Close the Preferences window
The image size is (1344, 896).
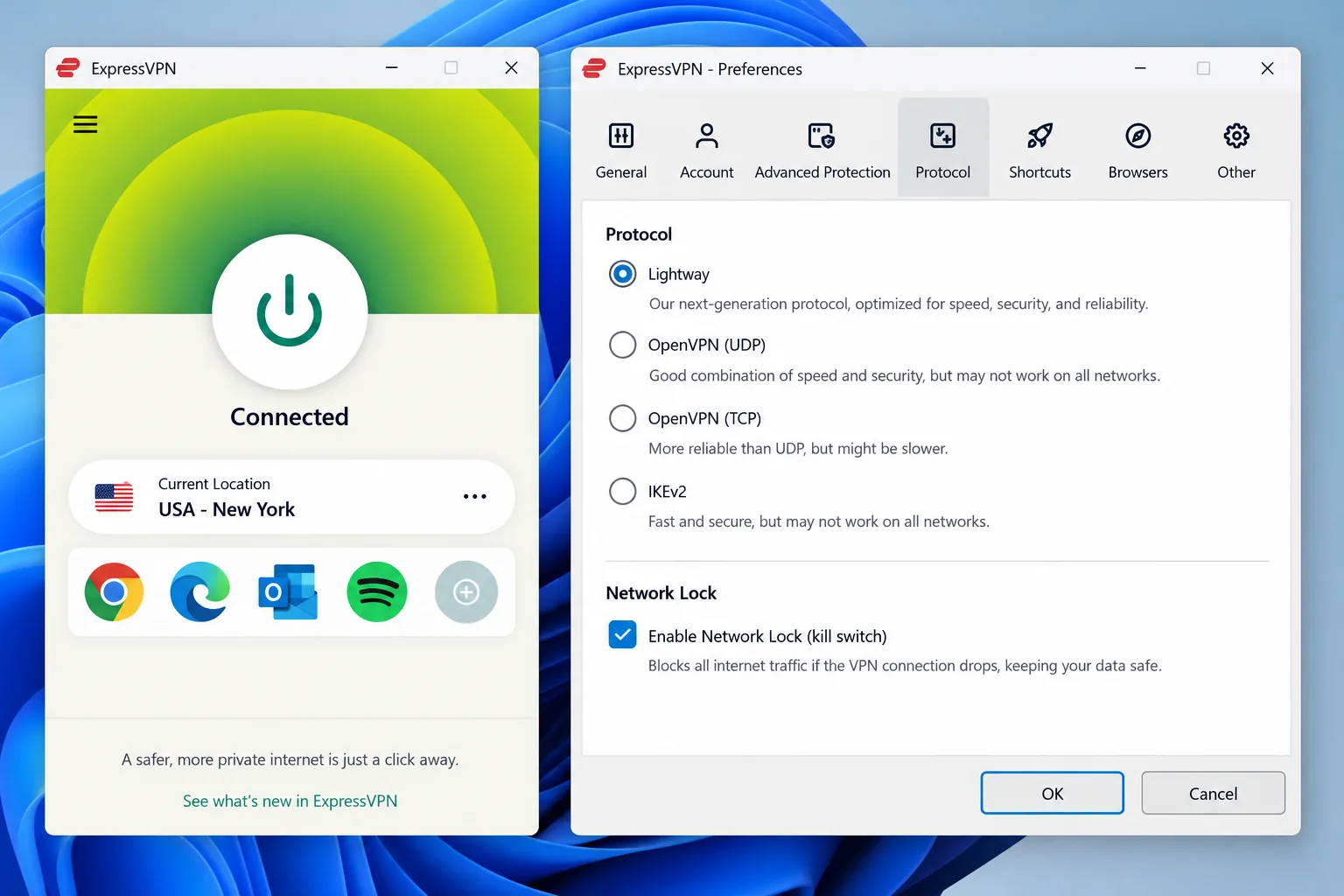click(x=1267, y=68)
